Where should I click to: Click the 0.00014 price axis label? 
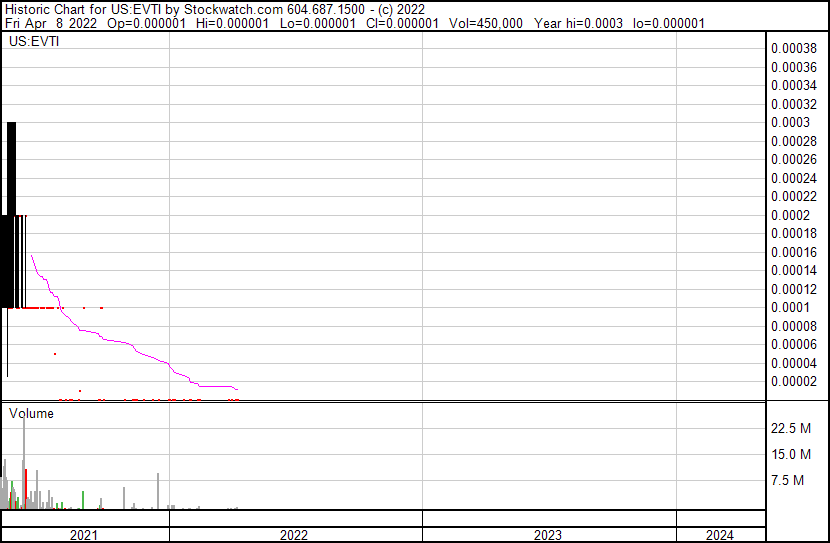(x=794, y=270)
